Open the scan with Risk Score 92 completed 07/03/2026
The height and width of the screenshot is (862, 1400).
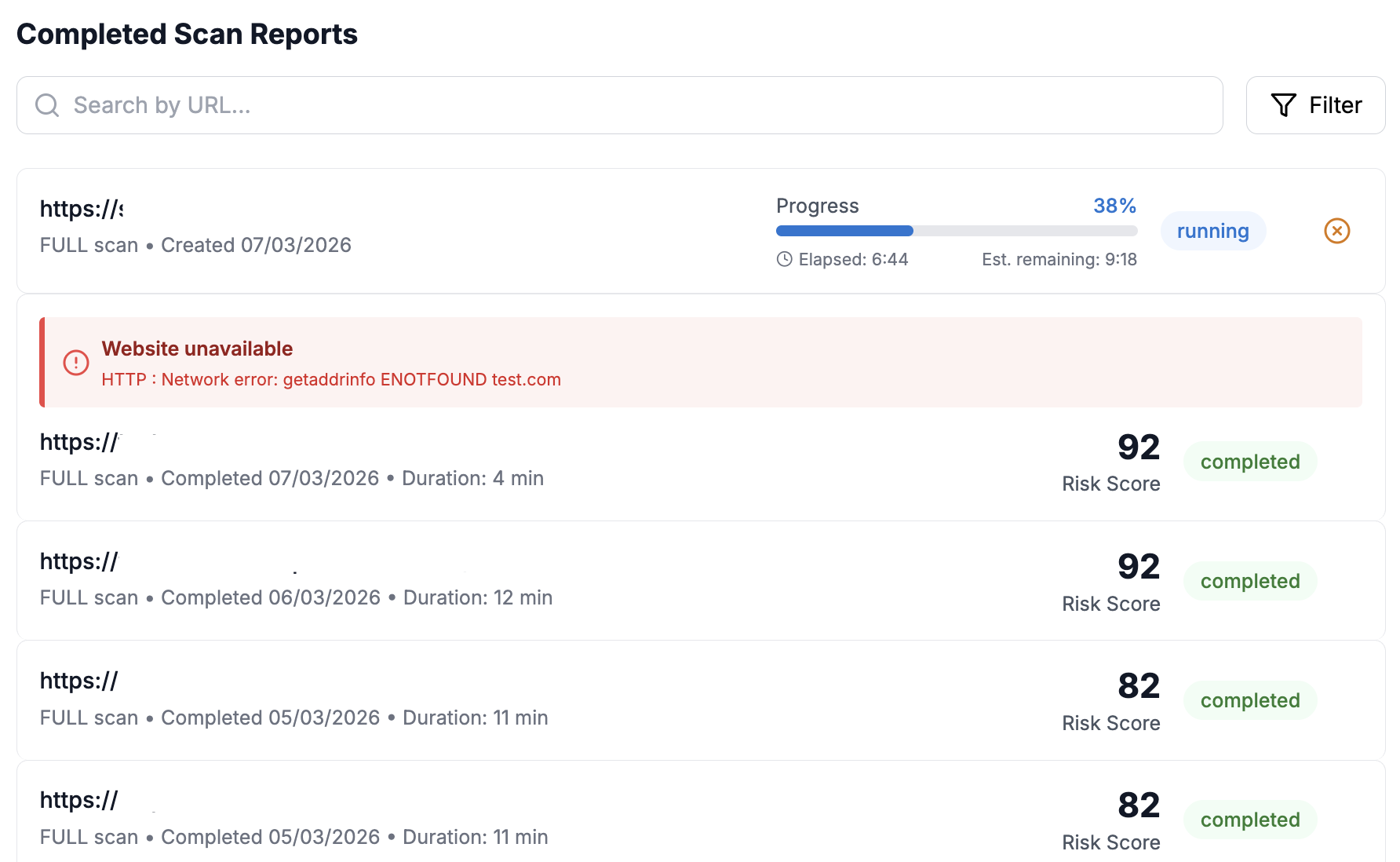pyautogui.click(x=549, y=460)
